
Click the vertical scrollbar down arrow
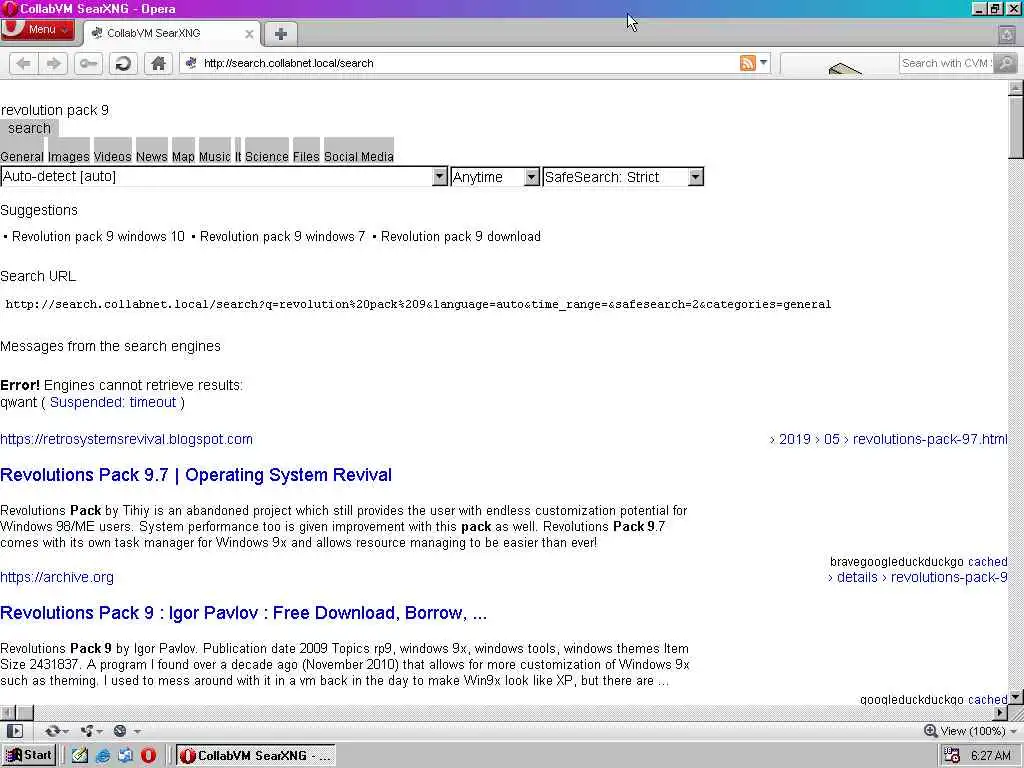(1016, 697)
